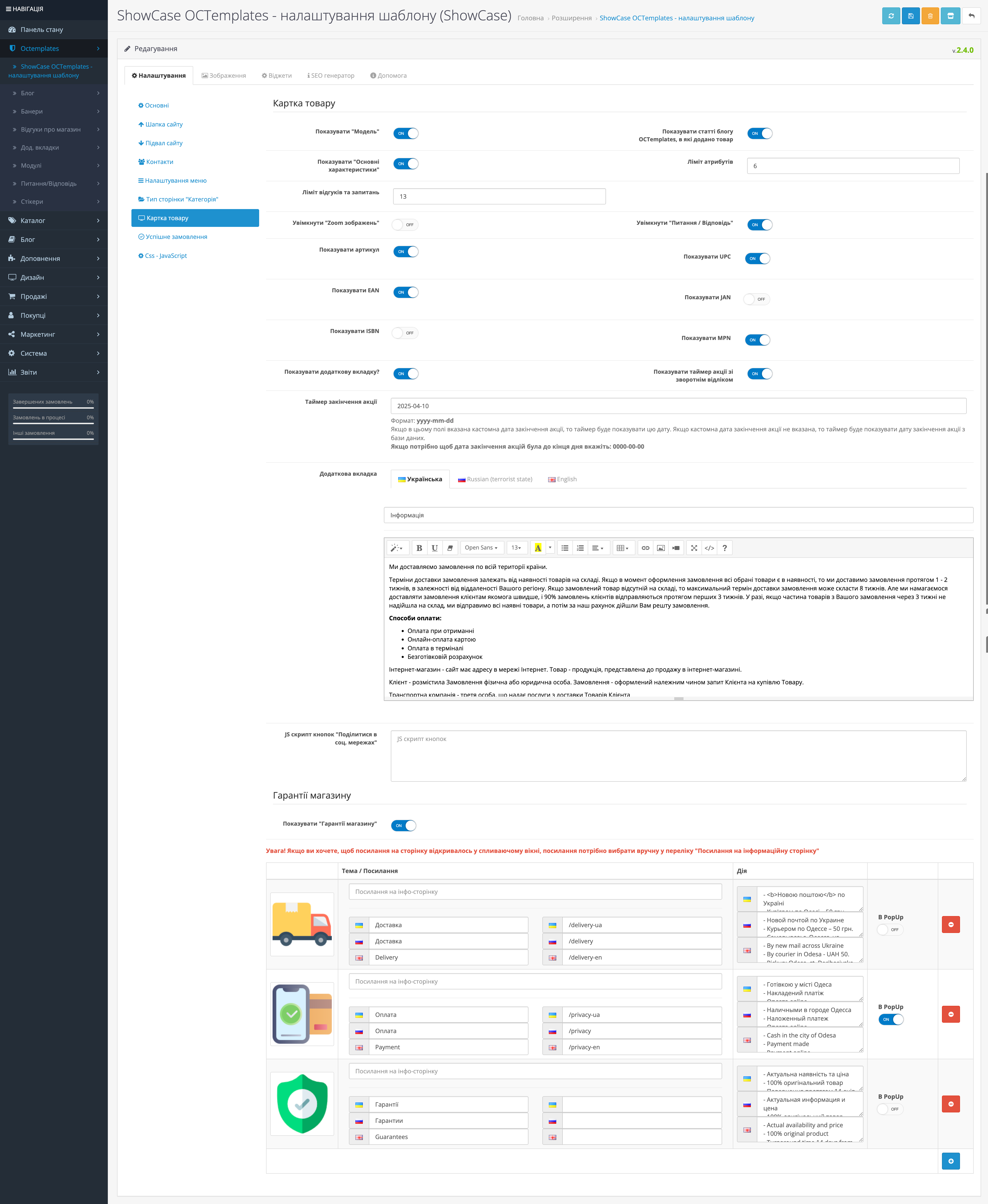Expand Дизайн sidebar menu
The image size is (988, 1204).
53,278
